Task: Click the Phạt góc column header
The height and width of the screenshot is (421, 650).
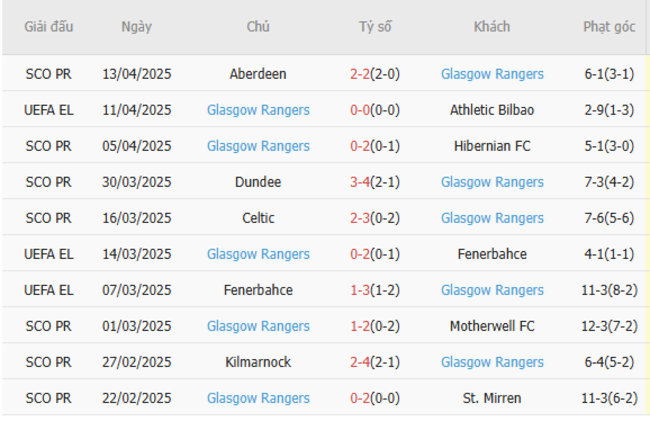Action: point(609,27)
